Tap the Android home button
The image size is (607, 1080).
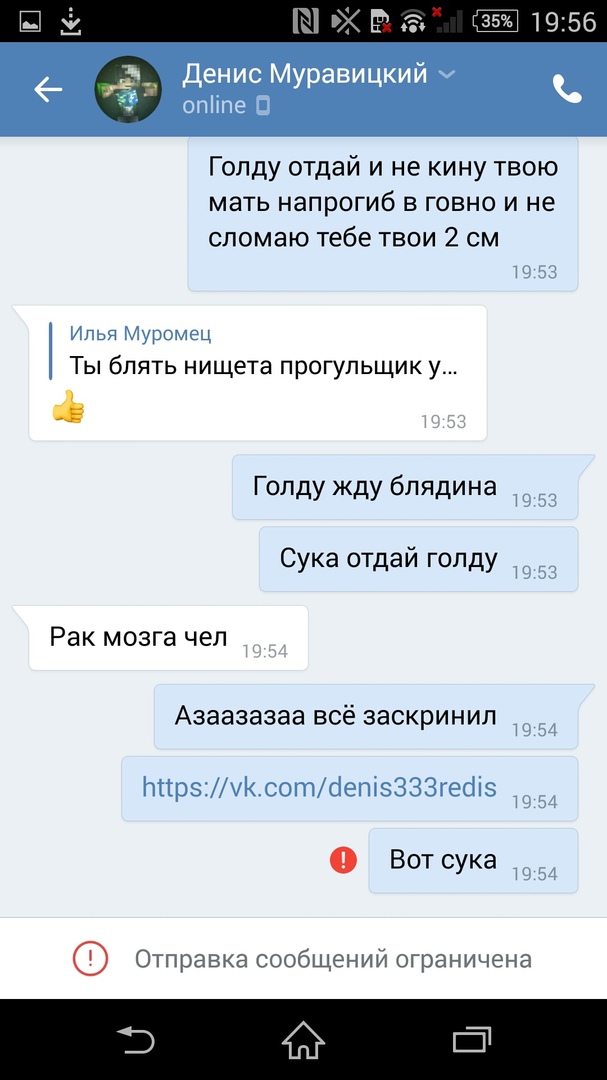pos(303,1039)
